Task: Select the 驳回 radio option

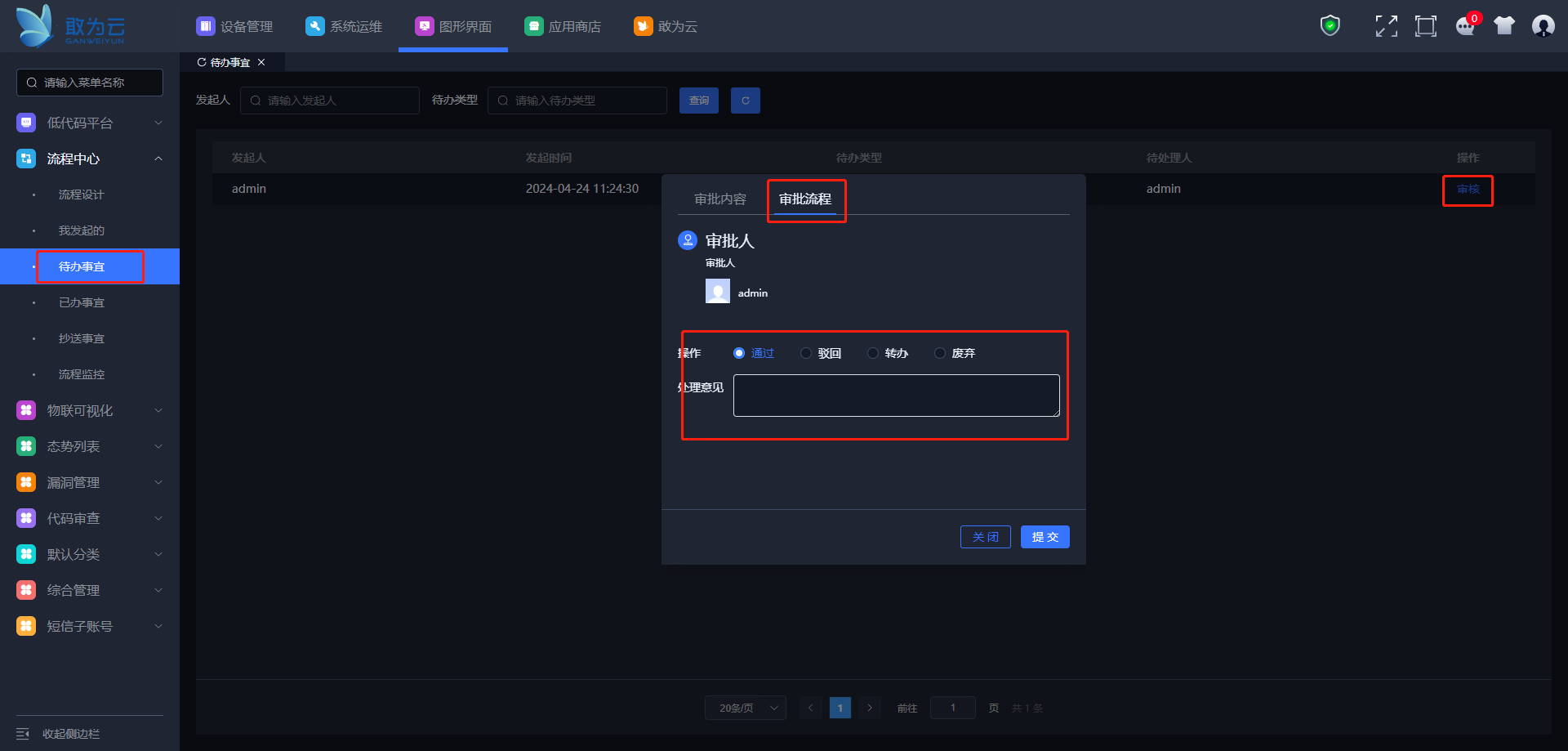Action: 806,353
